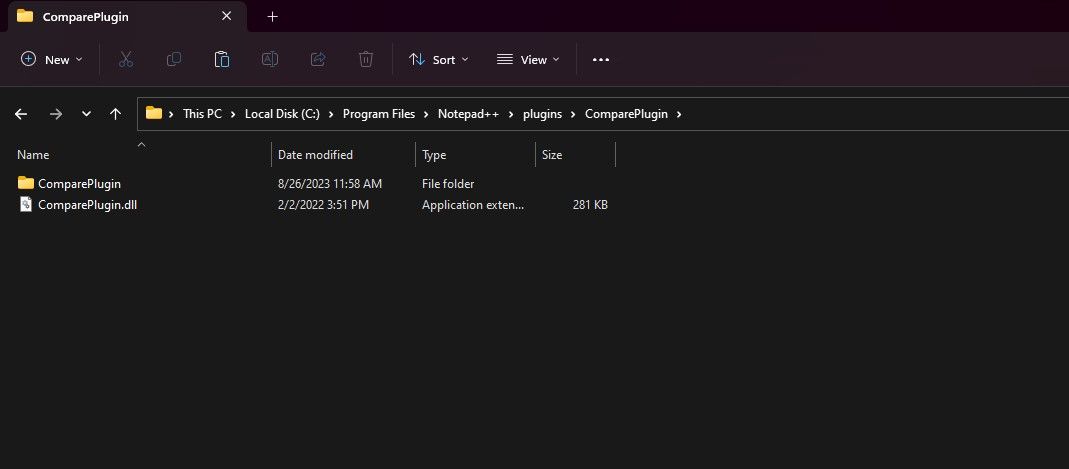Add a new tab with plus button

[x=273, y=17]
